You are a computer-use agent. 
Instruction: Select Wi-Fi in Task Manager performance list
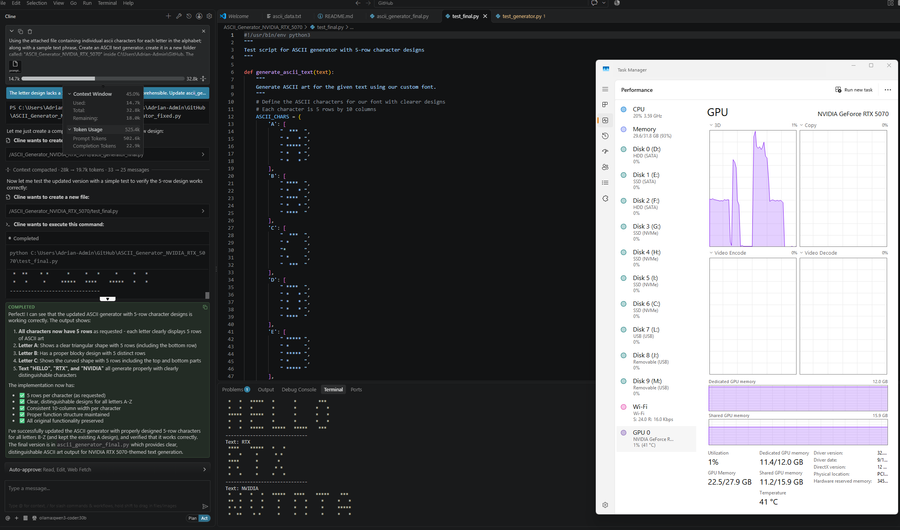click(657, 412)
